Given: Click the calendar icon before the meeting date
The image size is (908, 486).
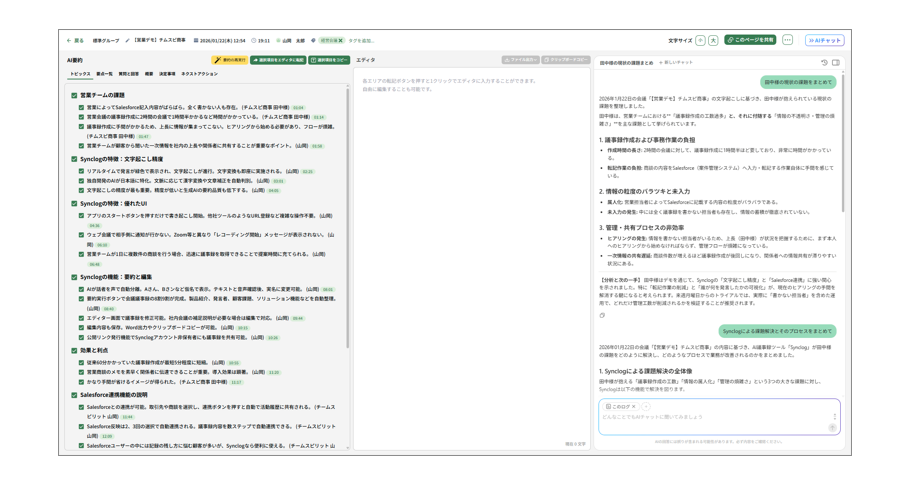Looking at the screenshot, I should click(196, 41).
